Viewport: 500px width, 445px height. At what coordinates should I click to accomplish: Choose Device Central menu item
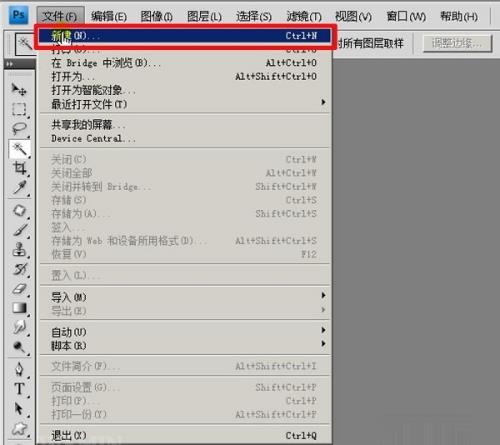click(184, 138)
